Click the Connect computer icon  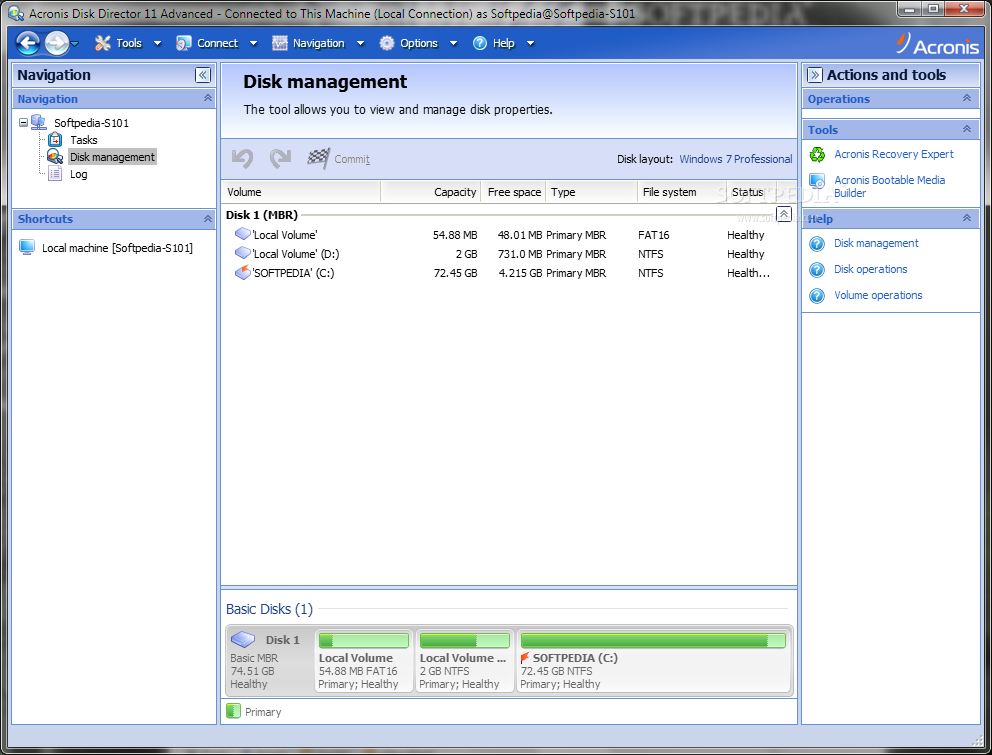pyautogui.click(x=183, y=43)
